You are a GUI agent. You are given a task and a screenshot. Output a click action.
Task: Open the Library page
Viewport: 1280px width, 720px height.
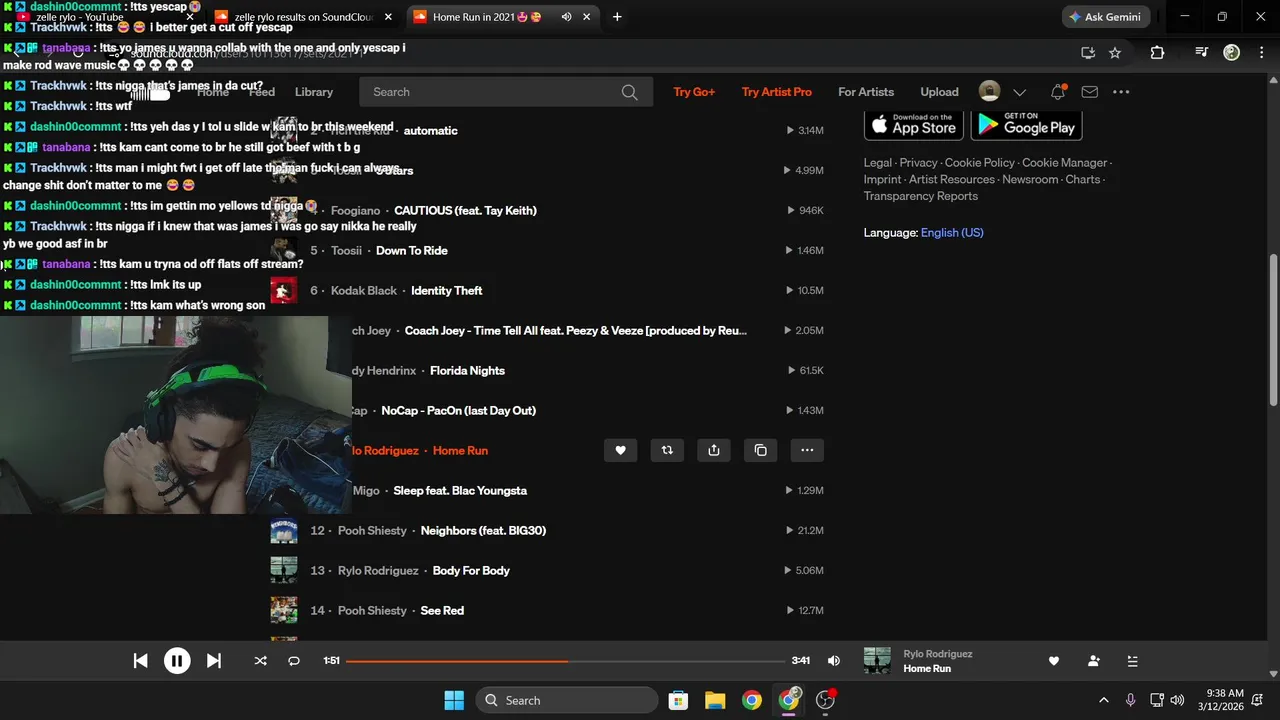tap(314, 92)
